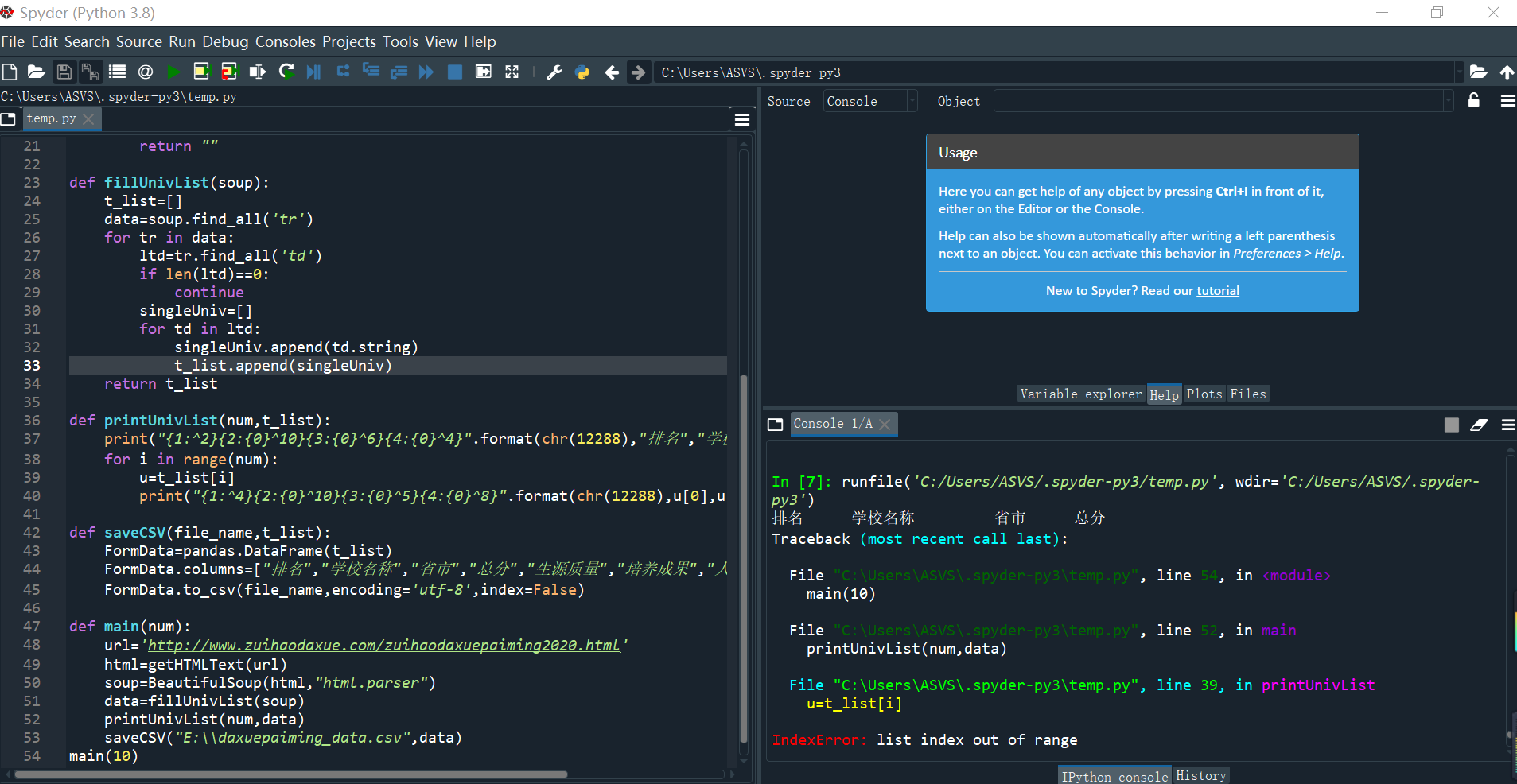Run the file with the green play button
The height and width of the screenshot is (784, 1517).
(173, 72)
